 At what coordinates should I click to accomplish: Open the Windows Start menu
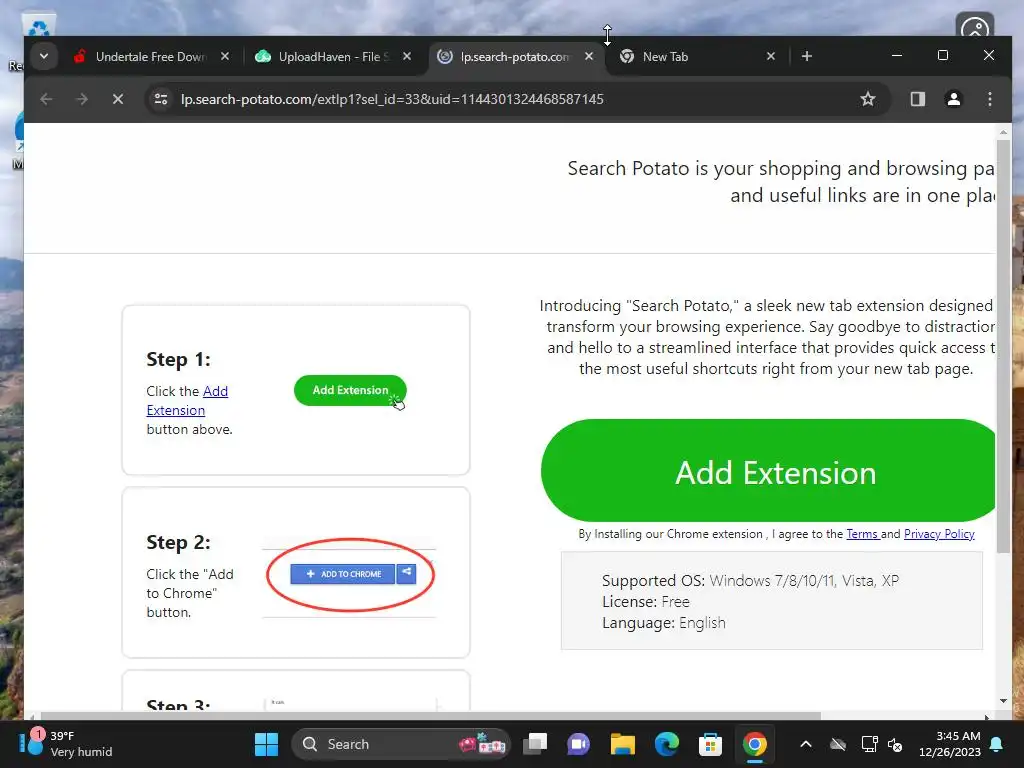tap(266, 744)
